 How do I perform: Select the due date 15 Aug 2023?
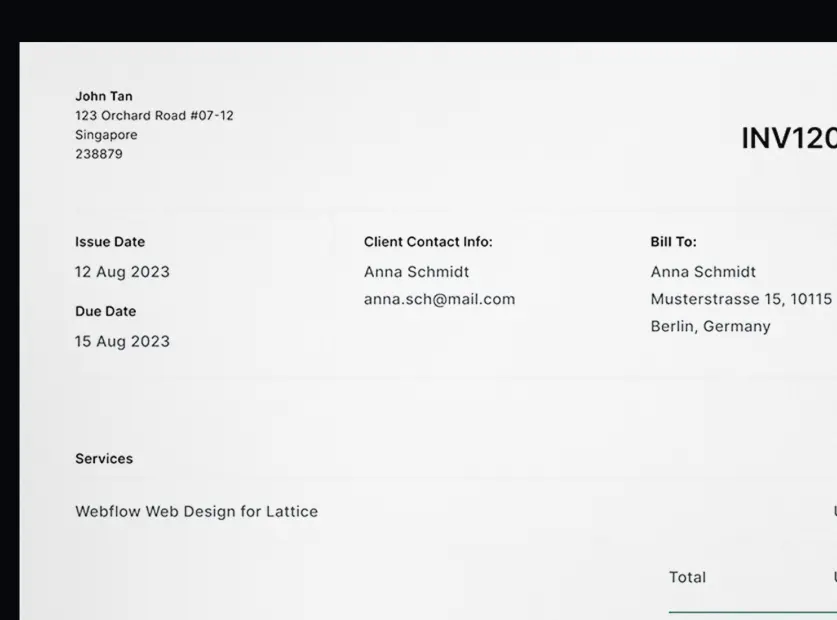[x=122, y=341]
